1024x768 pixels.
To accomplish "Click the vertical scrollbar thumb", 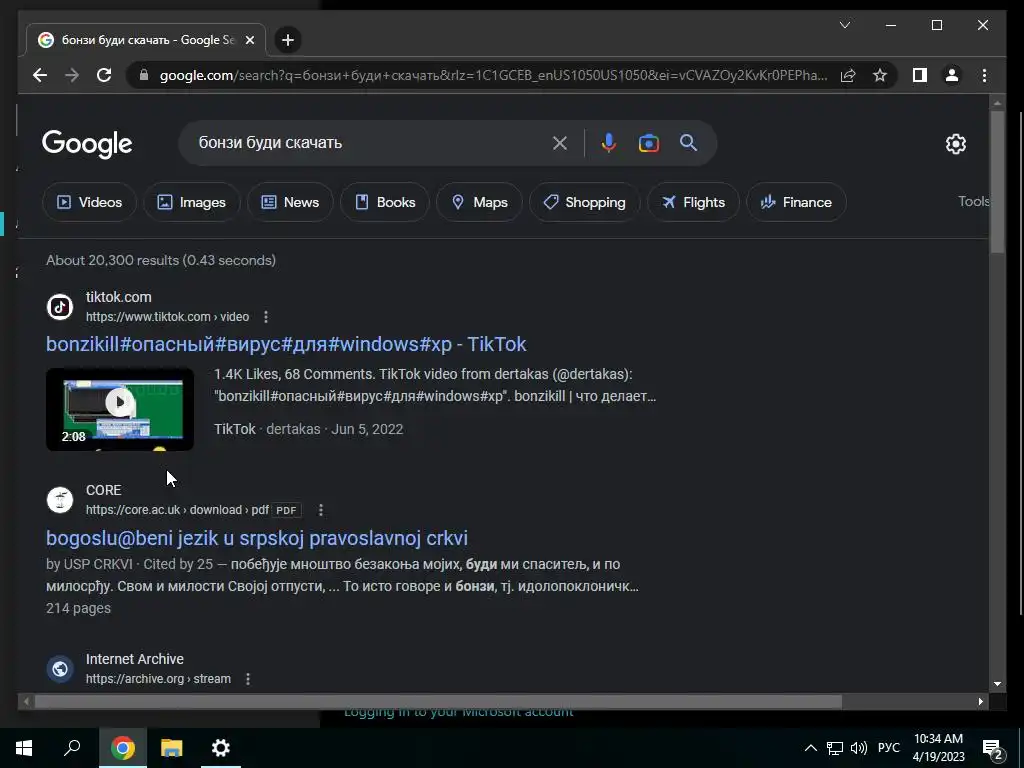I will click(x=997, y=182).
